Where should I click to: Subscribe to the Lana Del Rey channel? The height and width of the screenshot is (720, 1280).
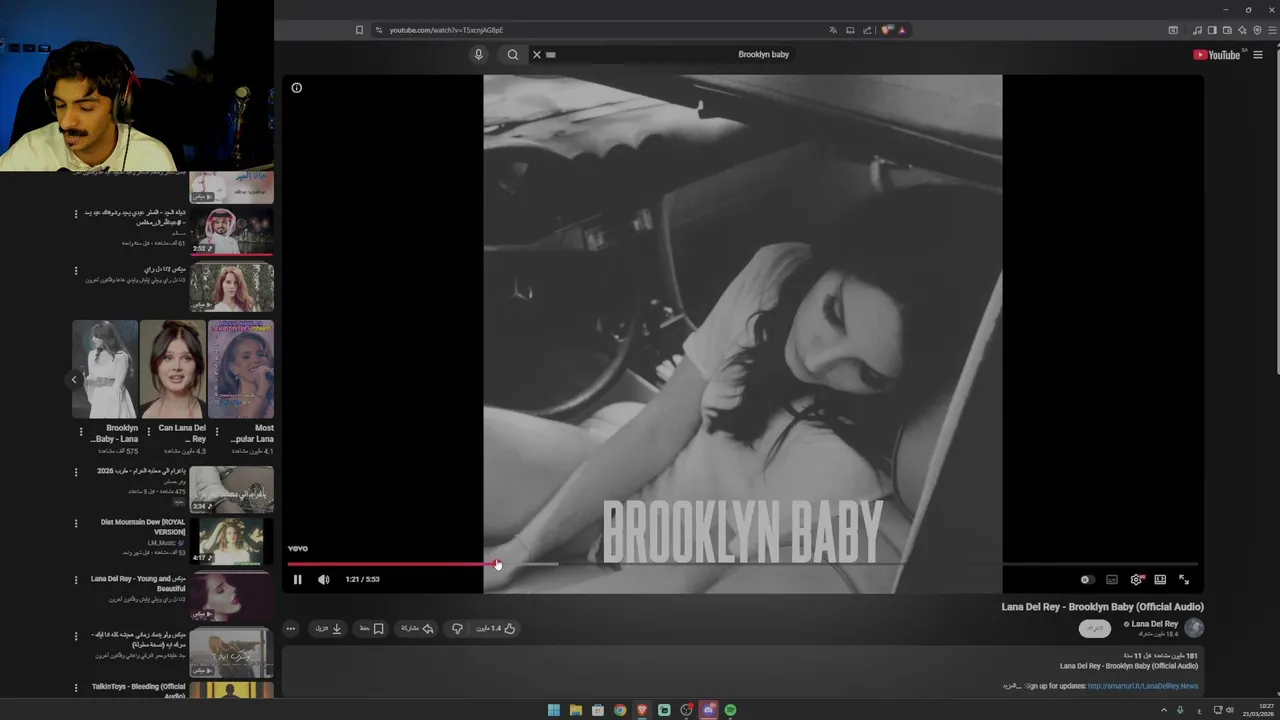click(x=1095, y=628)
